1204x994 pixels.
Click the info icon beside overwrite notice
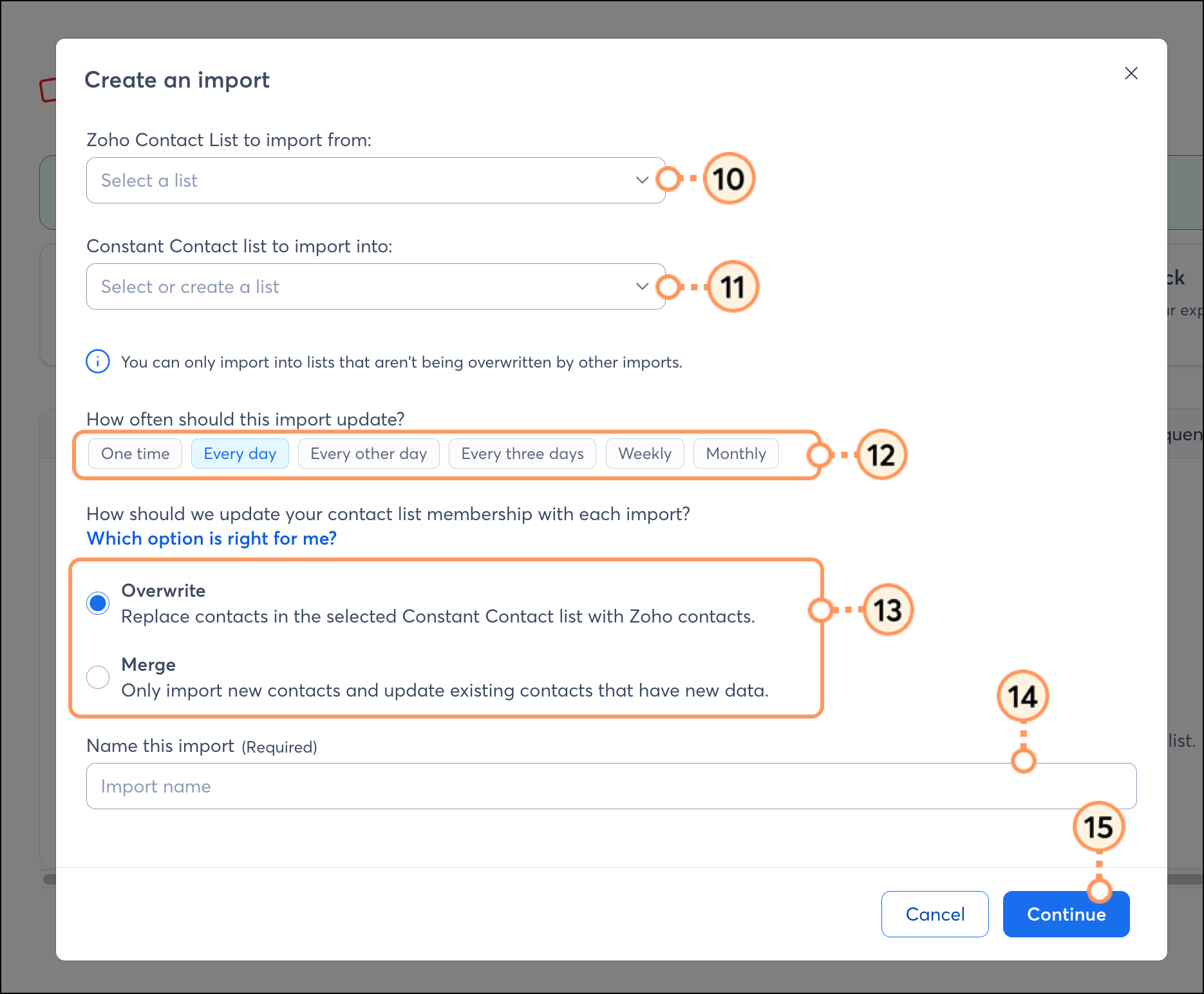point(98,362)
